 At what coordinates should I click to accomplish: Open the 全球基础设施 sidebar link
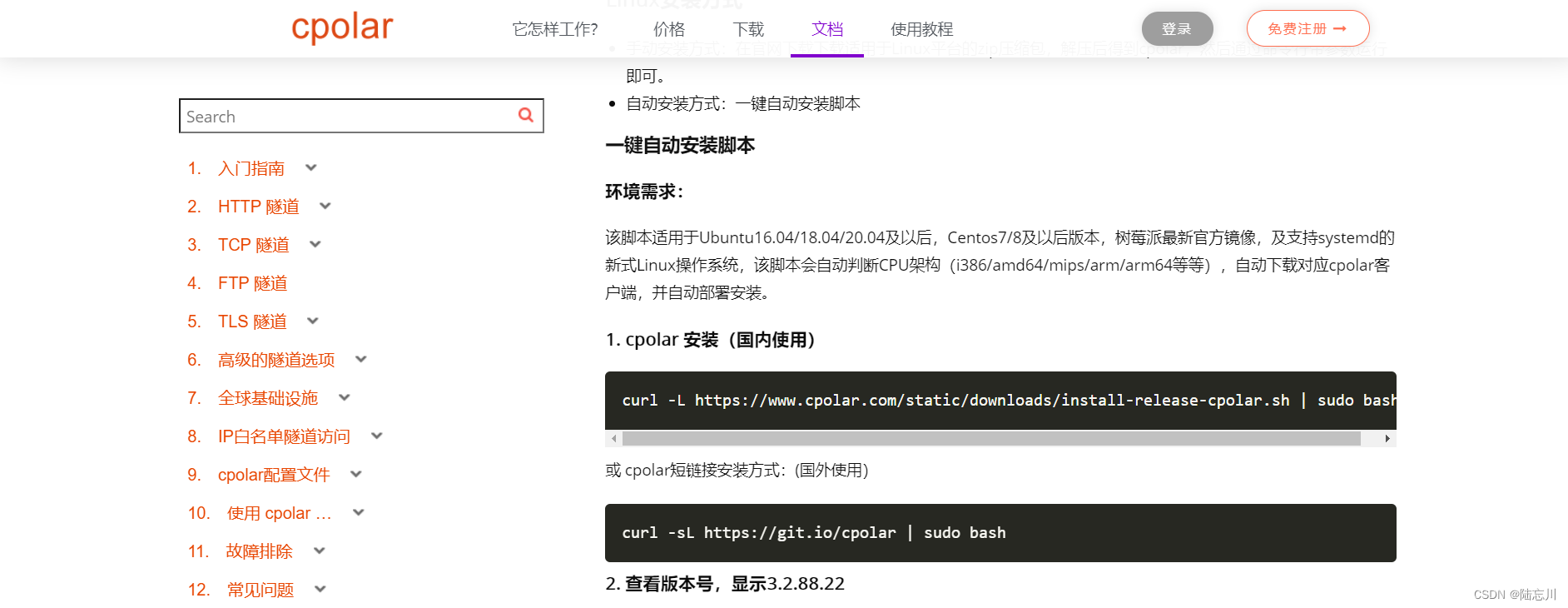coord(268,398)
